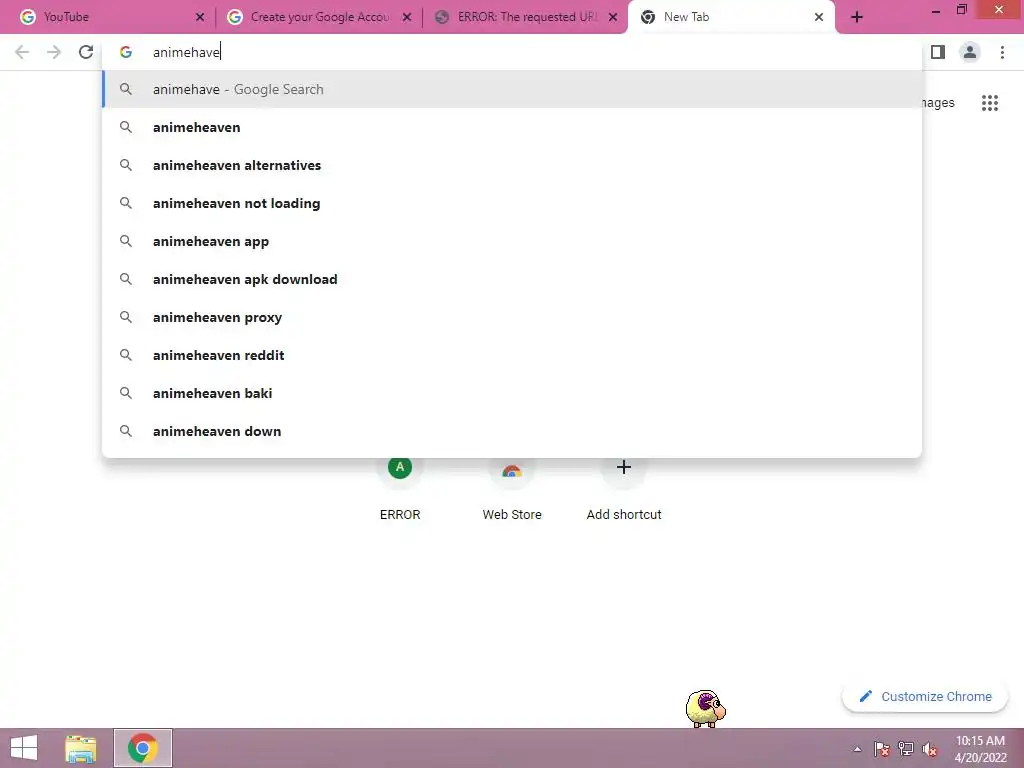The width and height of the screenshot is (1024, 768).
Task: Minimize the Chrome window
Action: click(936, 11)
